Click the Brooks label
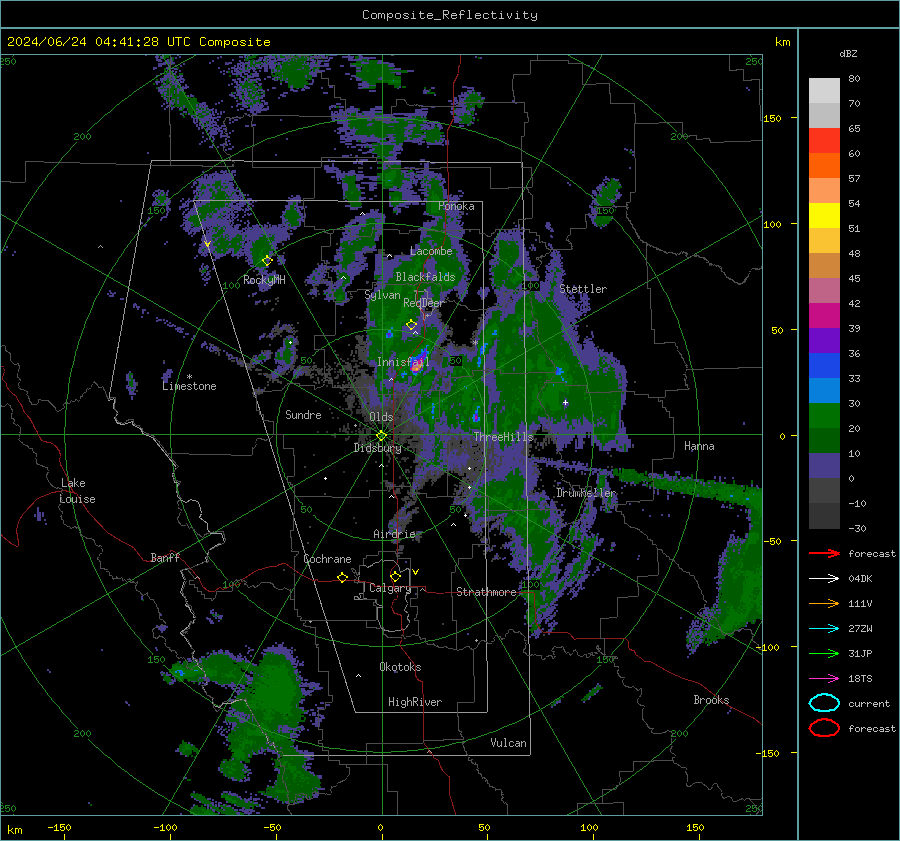This screenshot has height=841, width=900. [x=711, y=700]
